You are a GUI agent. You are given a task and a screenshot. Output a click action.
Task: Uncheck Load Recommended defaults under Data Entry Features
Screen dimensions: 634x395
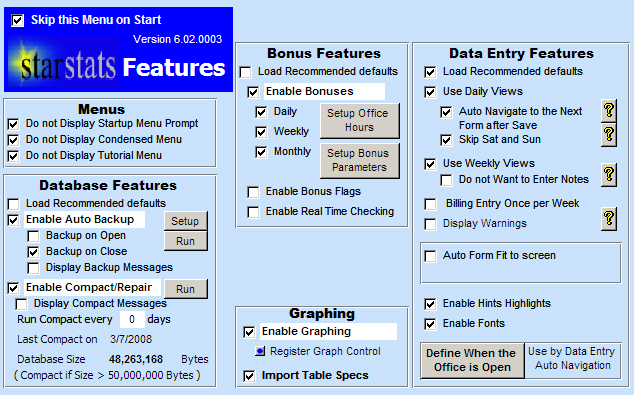pos(430,72)
